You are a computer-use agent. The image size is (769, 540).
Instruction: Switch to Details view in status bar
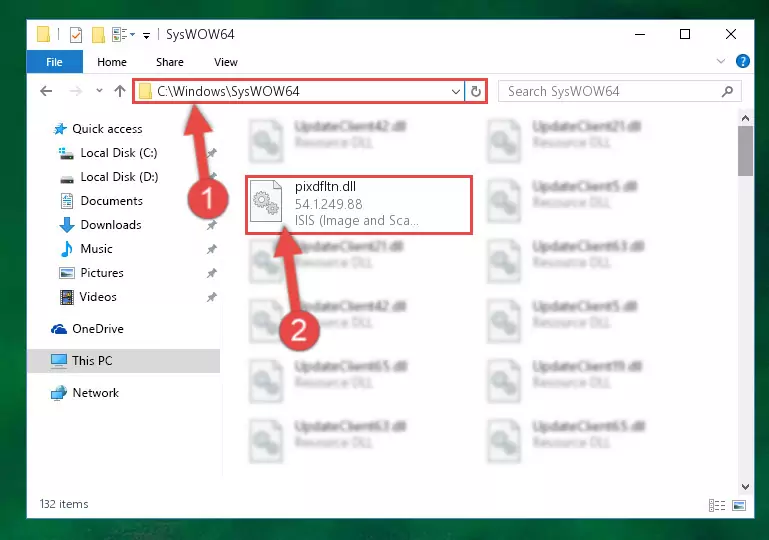717,505
